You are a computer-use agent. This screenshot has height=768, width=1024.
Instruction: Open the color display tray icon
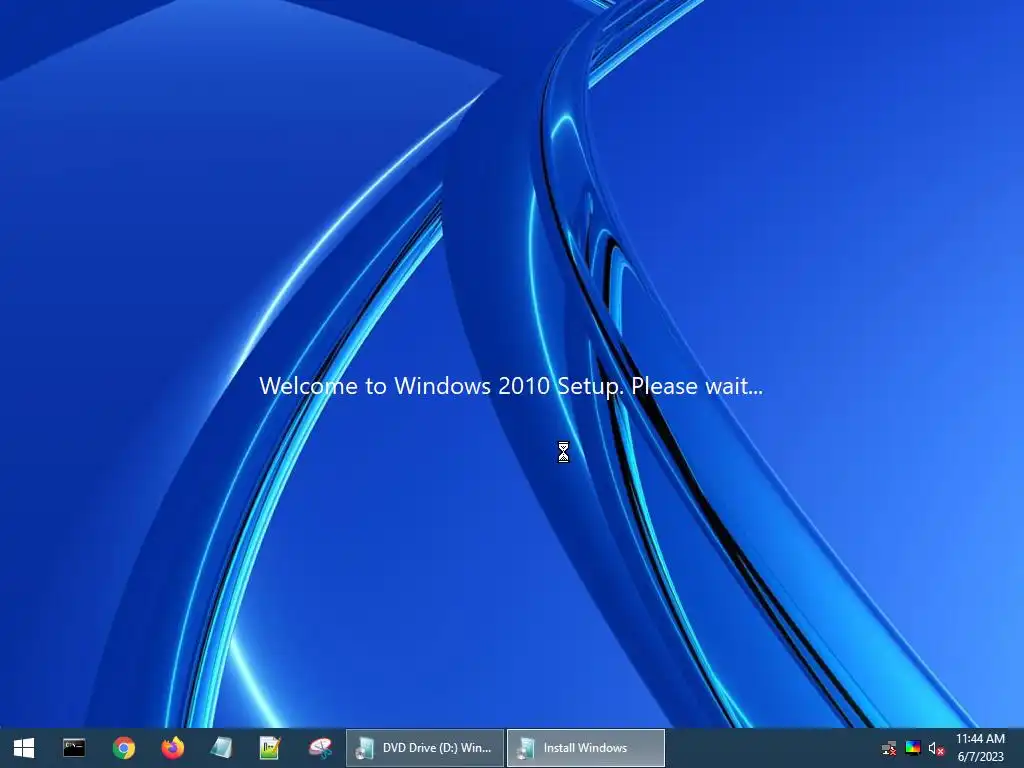click(913, 748)
